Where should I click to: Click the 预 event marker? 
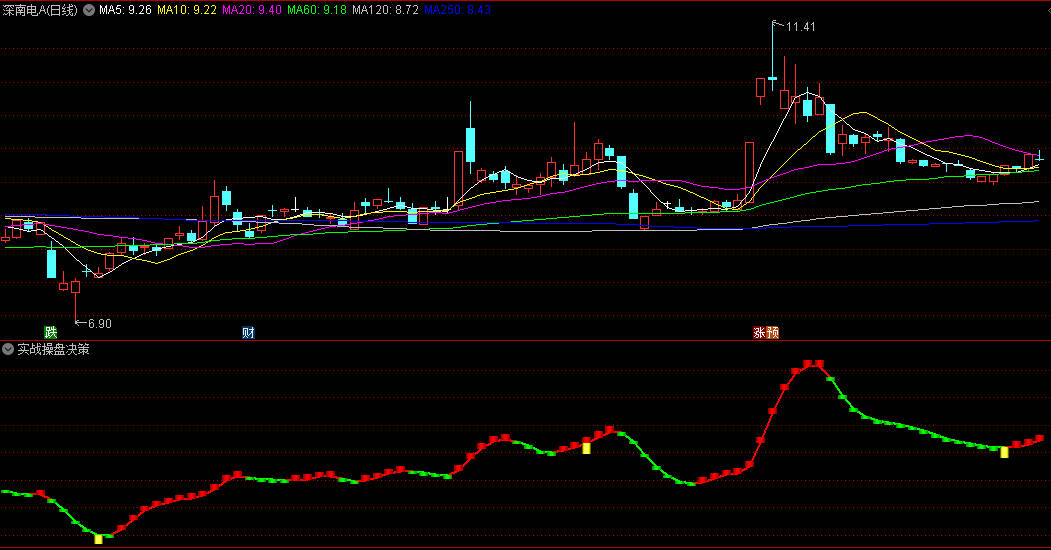click(773, 332)
